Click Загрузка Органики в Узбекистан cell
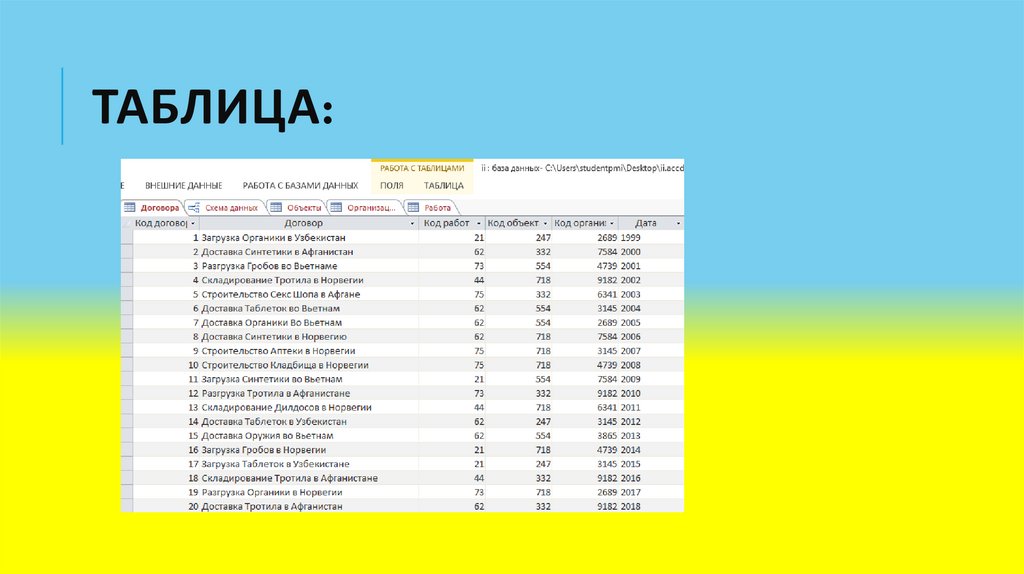Image resolution: width=1024 pixels, height=574 pixels. tap(273, 239)
